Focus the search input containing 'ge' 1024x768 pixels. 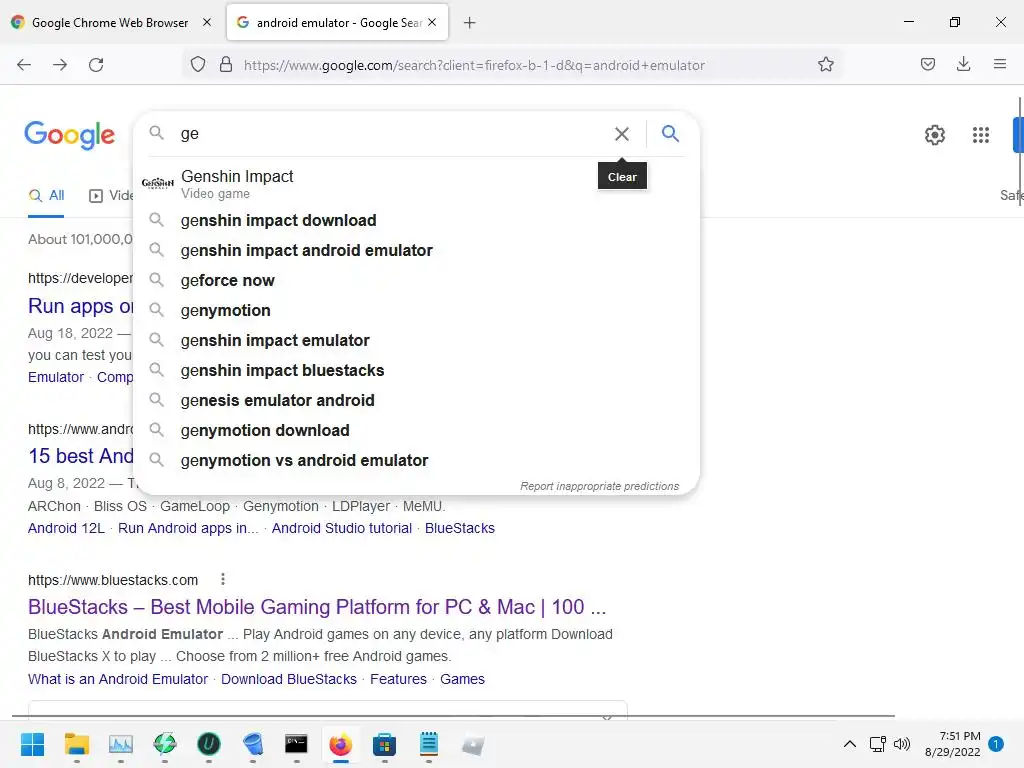click(x=392, y=134)
